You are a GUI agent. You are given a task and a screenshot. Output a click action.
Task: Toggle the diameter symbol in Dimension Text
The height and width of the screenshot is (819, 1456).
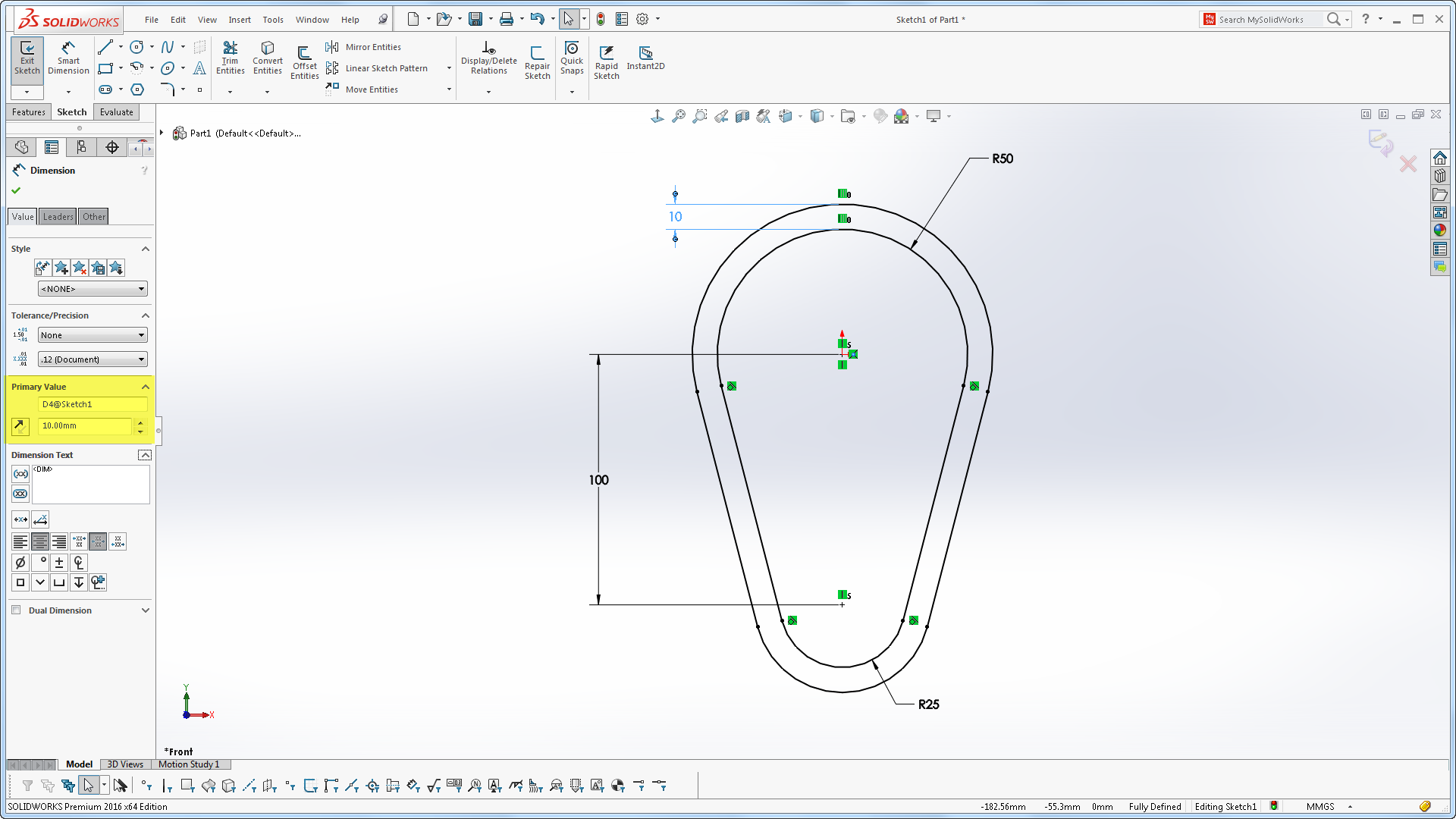pyautogui.click(x=20, y=562)
